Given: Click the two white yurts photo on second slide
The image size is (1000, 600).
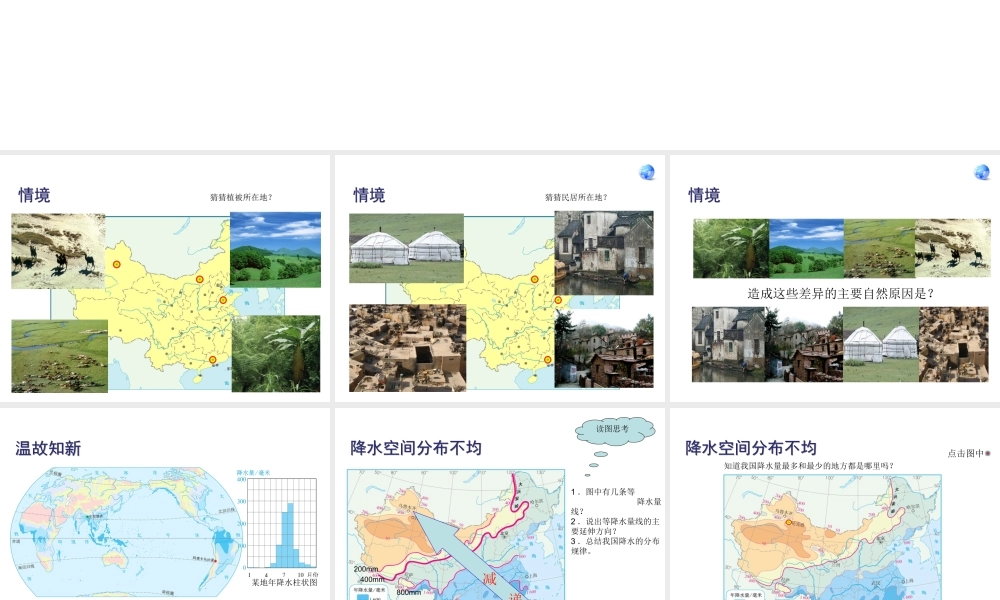Looking at the screenshot, I should (406, 241).
